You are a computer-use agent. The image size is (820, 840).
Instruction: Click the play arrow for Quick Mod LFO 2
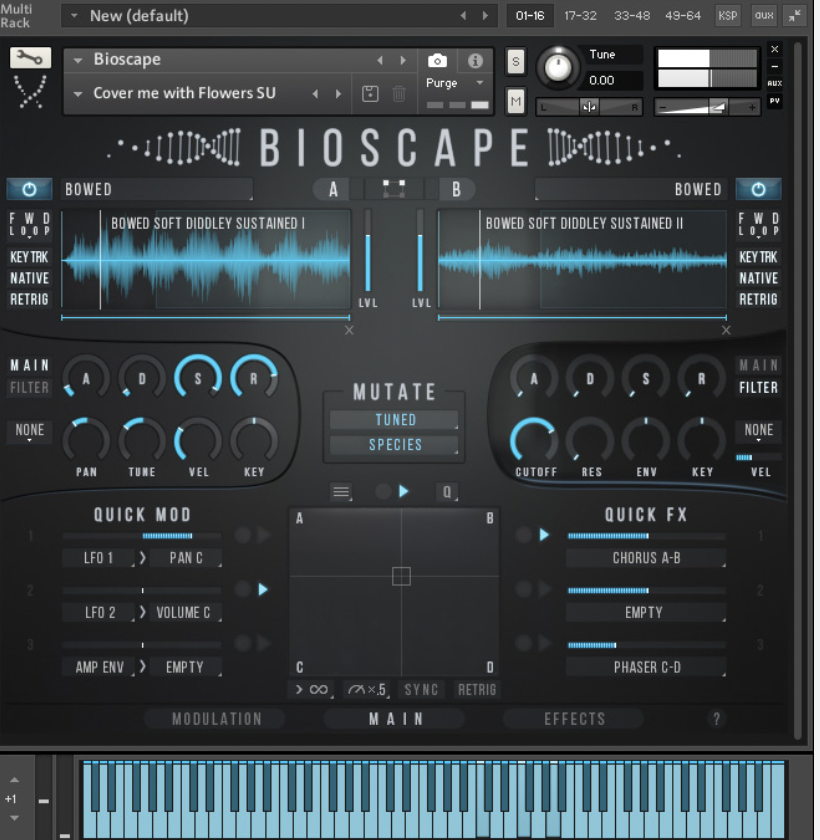pos(263,589)
